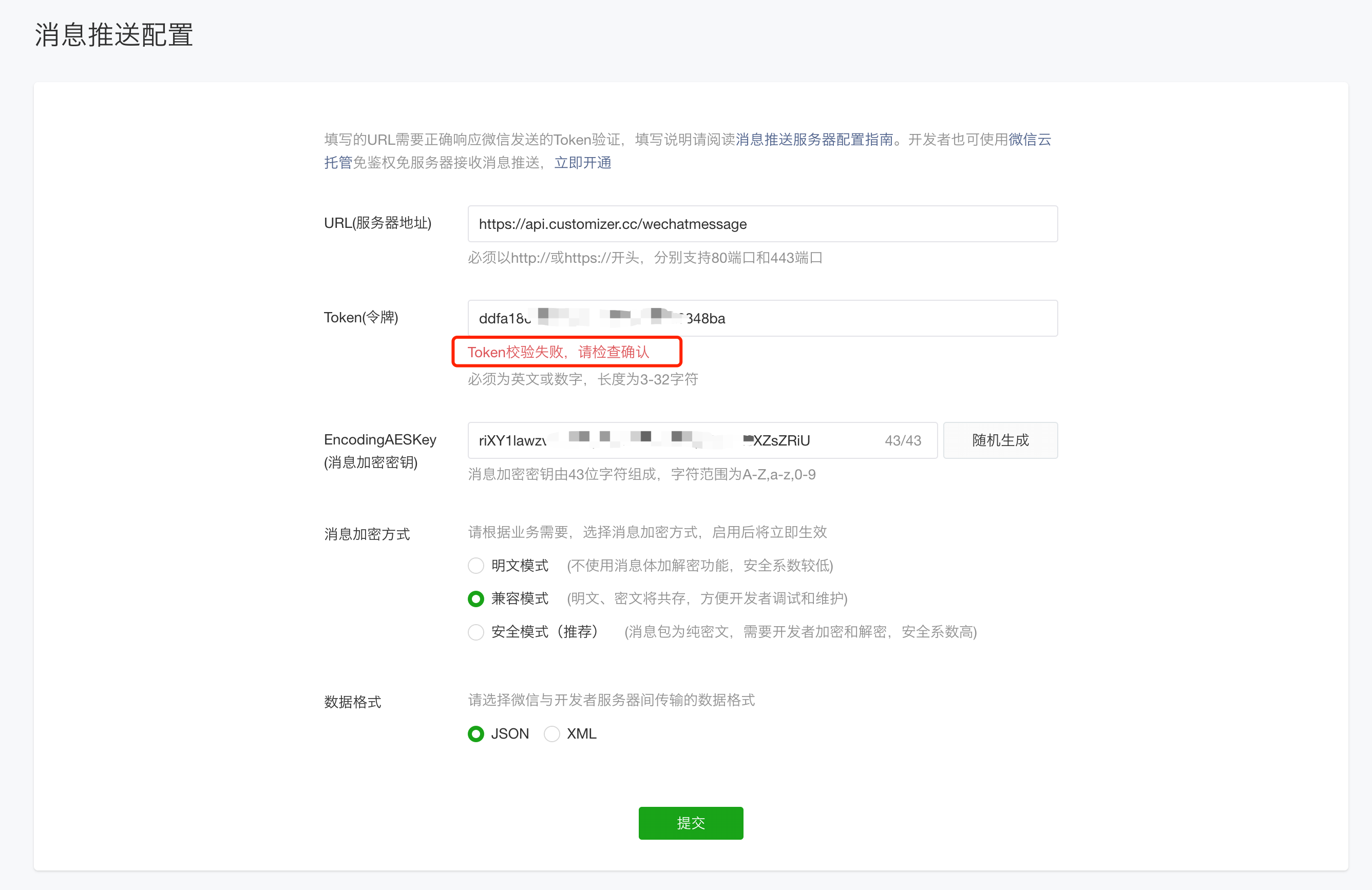Choose XML data format radio button

pos(551,734)
